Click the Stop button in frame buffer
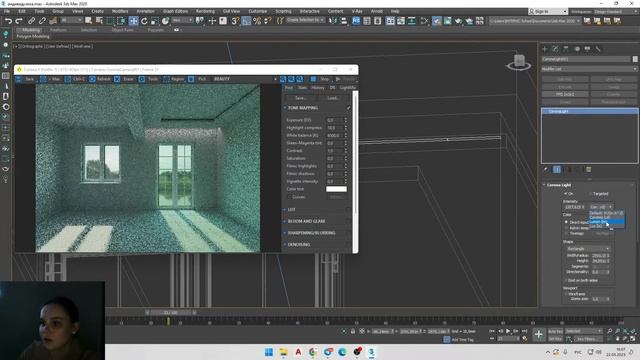 [321, 79]
